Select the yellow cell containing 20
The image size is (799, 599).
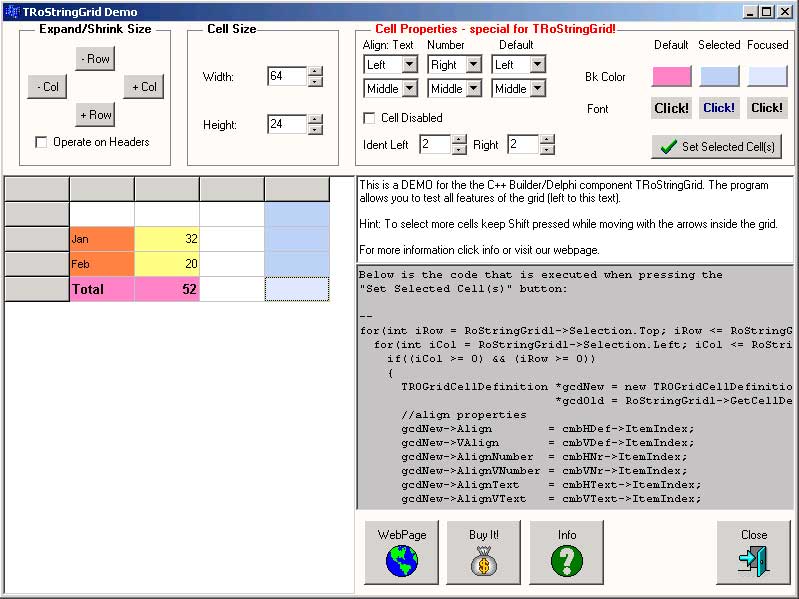(x=167, y=264)
